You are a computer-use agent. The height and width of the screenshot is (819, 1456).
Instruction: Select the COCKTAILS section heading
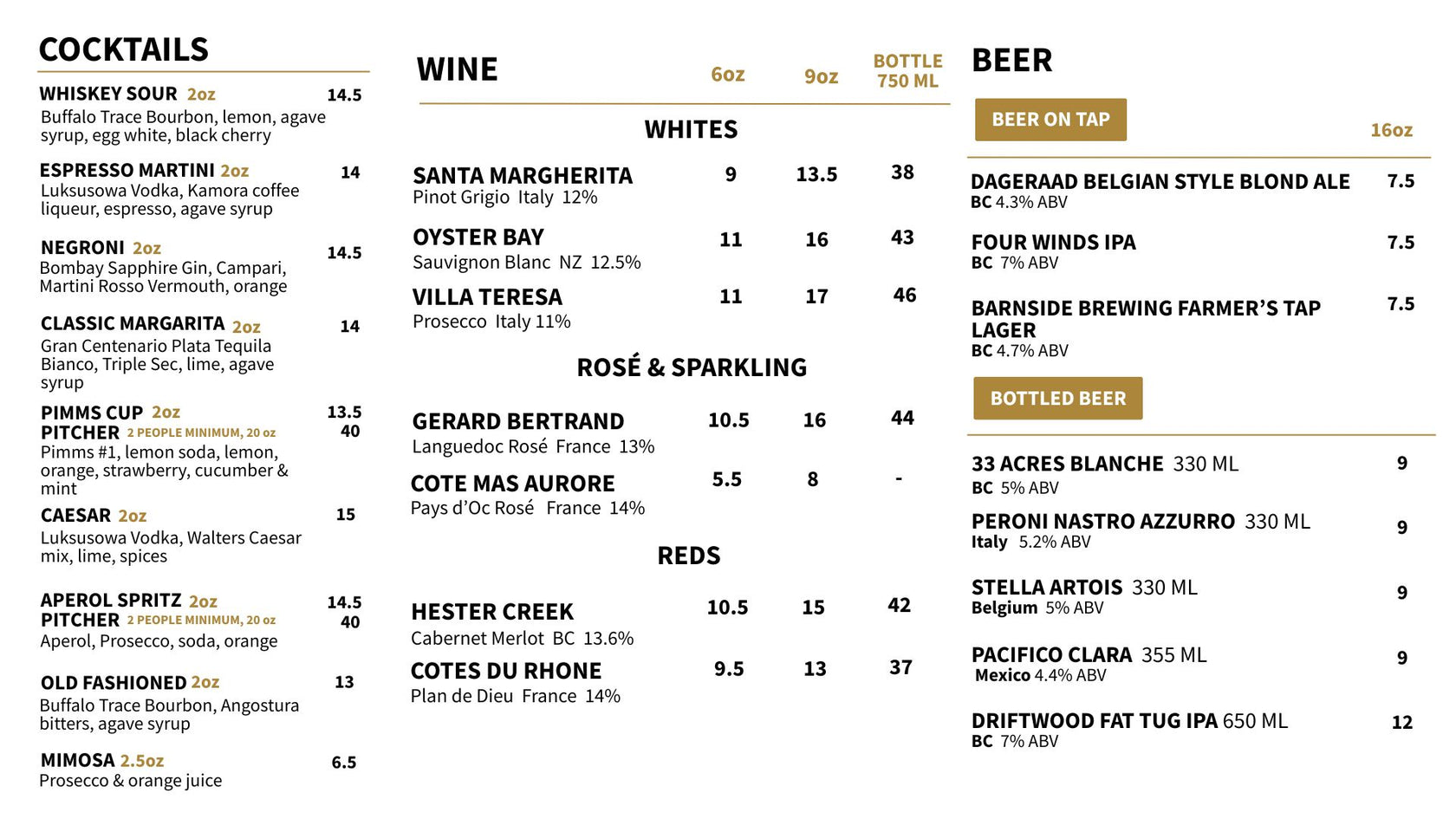[x=124, y=50]
